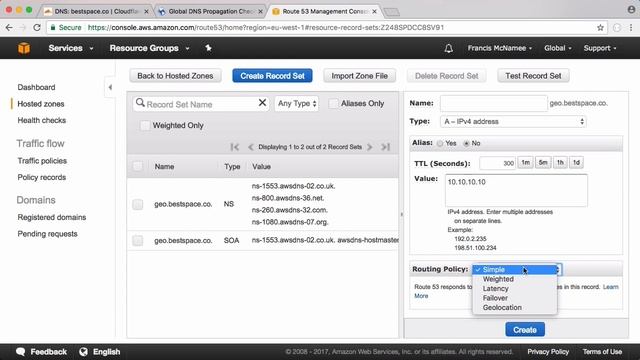Set TTL to 1h preset
Viewport: 640px width, 360px height.
point(560,162)
